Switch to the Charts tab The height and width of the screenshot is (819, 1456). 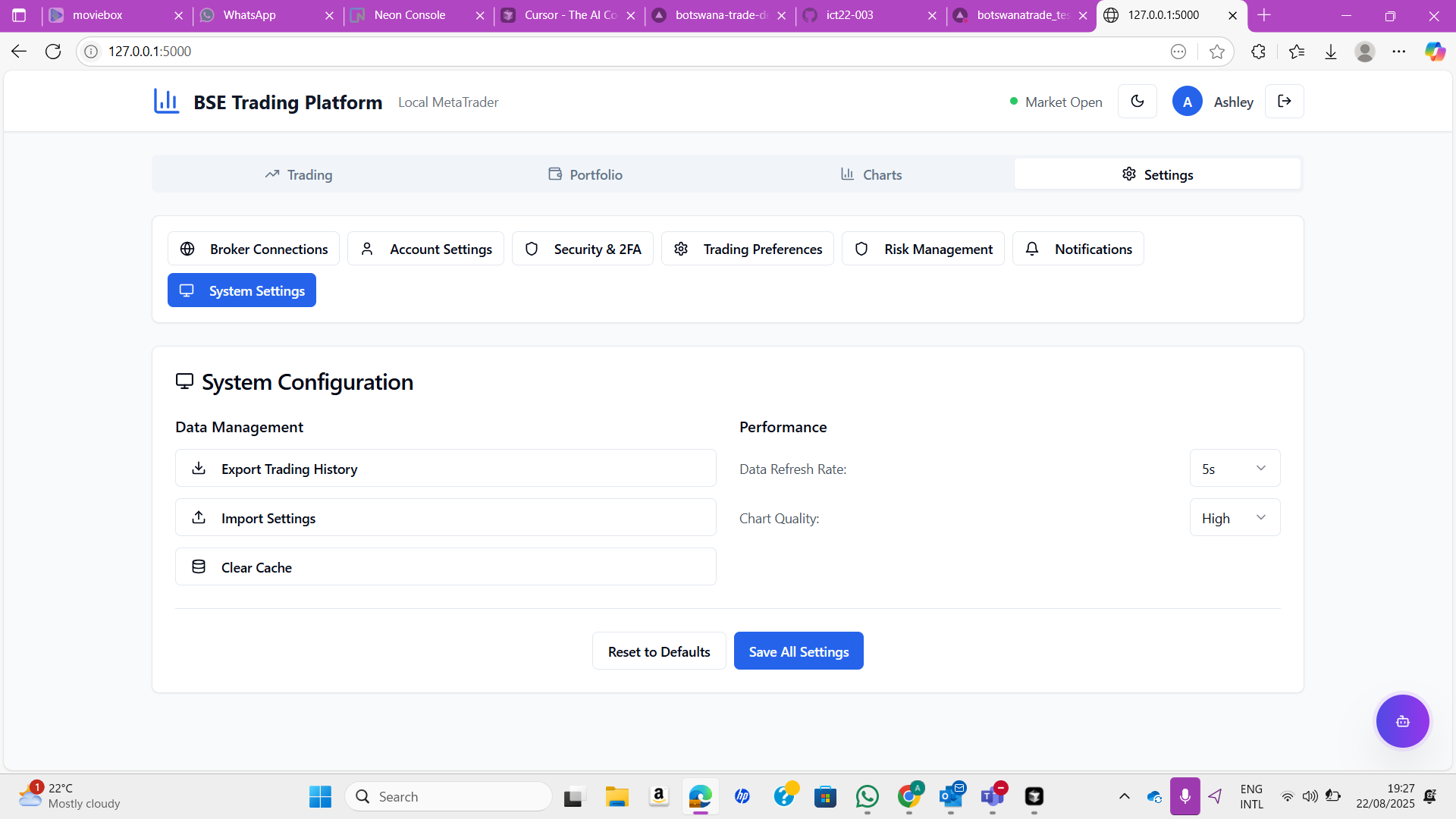click(x=871, y=174)
